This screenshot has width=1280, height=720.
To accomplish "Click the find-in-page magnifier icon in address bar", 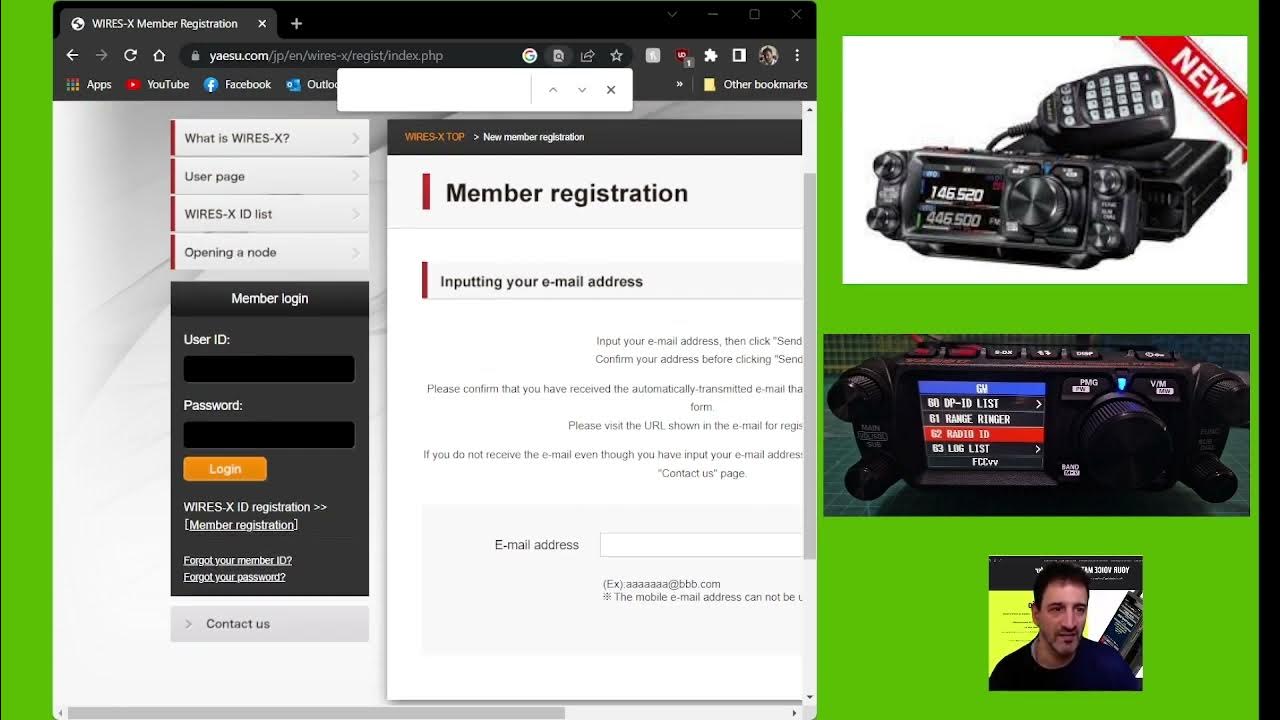I will [x=559, y=56].
